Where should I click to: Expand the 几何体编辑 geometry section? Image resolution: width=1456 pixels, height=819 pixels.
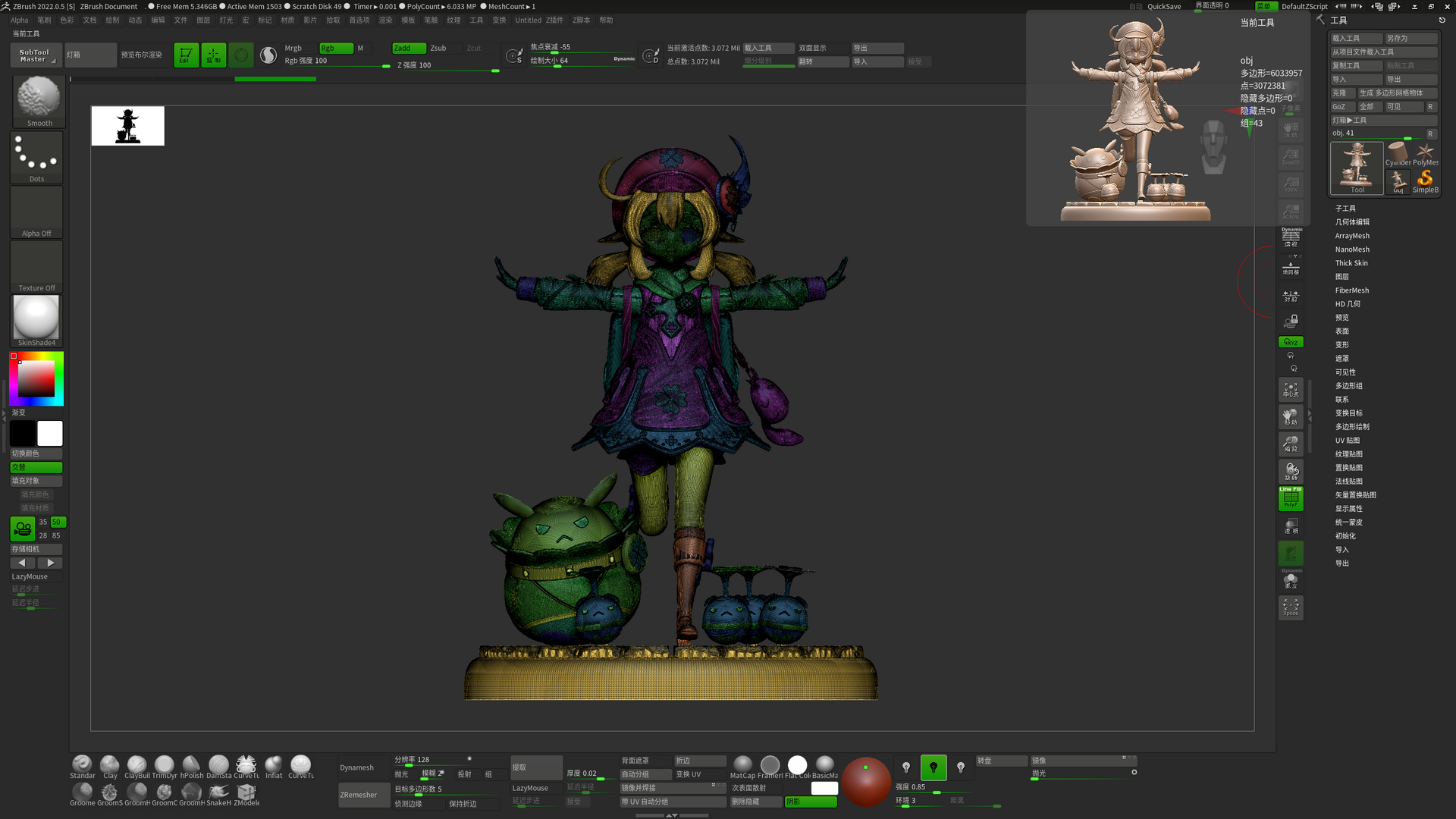[1352, 222]
